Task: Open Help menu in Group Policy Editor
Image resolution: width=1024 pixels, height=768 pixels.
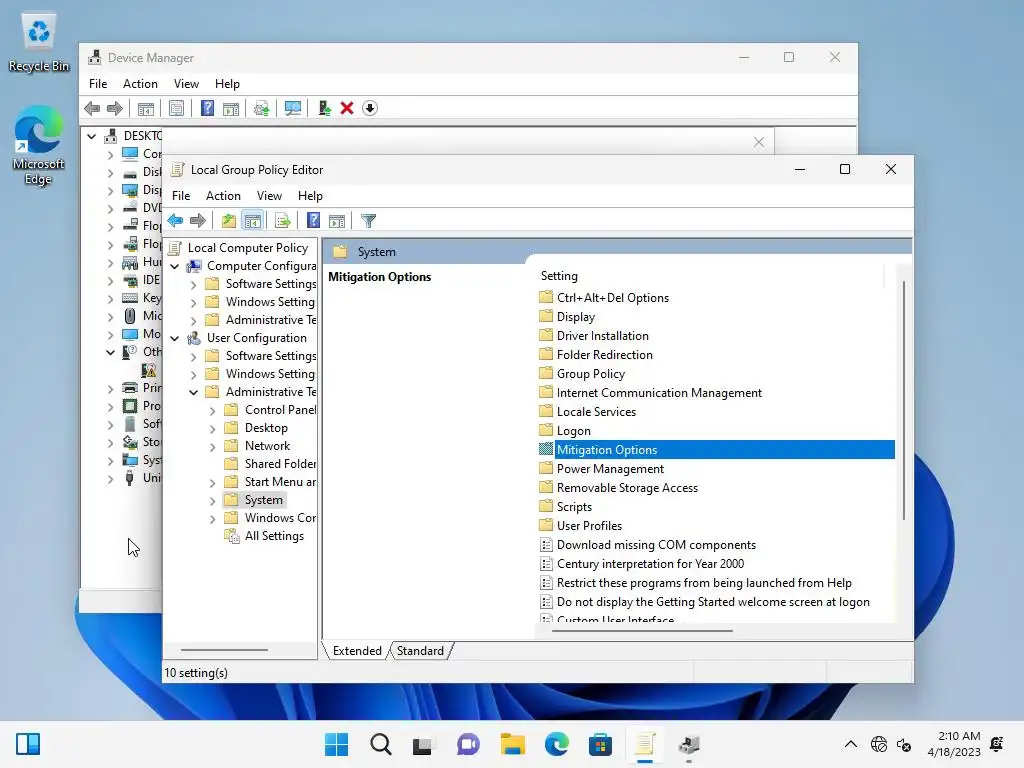Action: click(x=310, y=196)
